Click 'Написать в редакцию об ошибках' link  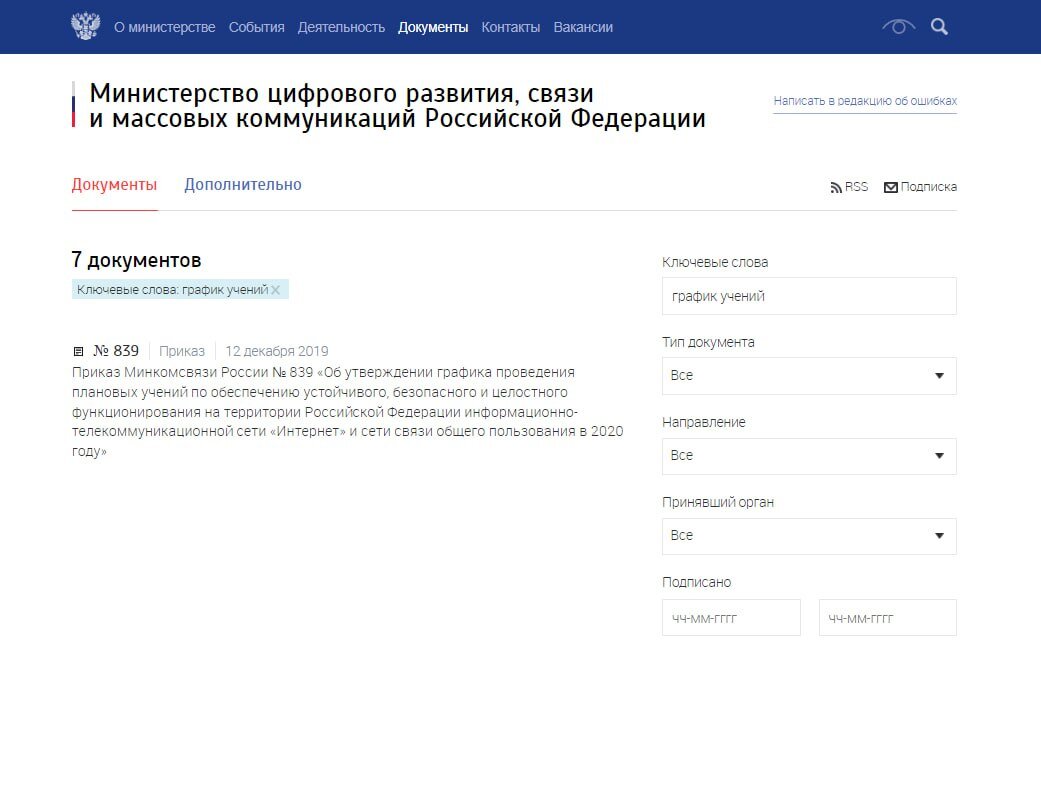(x=865, y=101)
